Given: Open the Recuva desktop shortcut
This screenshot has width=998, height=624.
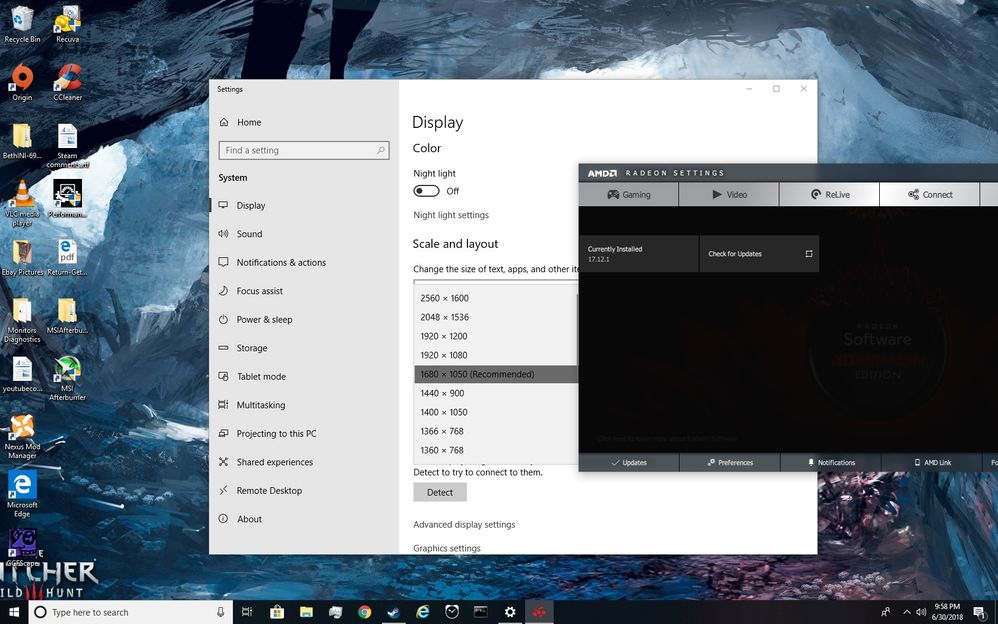Looking at the screenshot, I should [x=67, y=24].
